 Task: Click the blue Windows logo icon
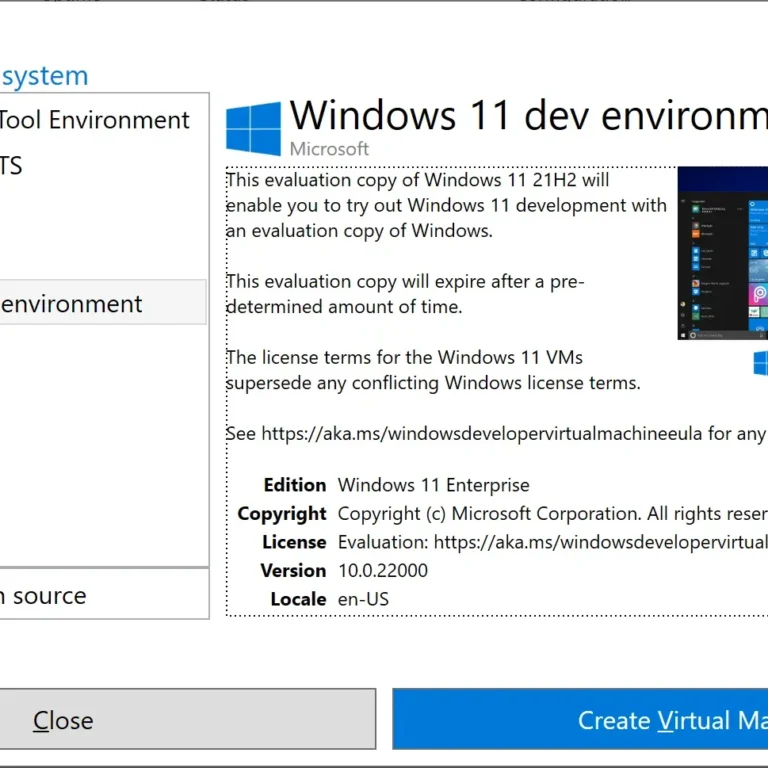point(253,129)
